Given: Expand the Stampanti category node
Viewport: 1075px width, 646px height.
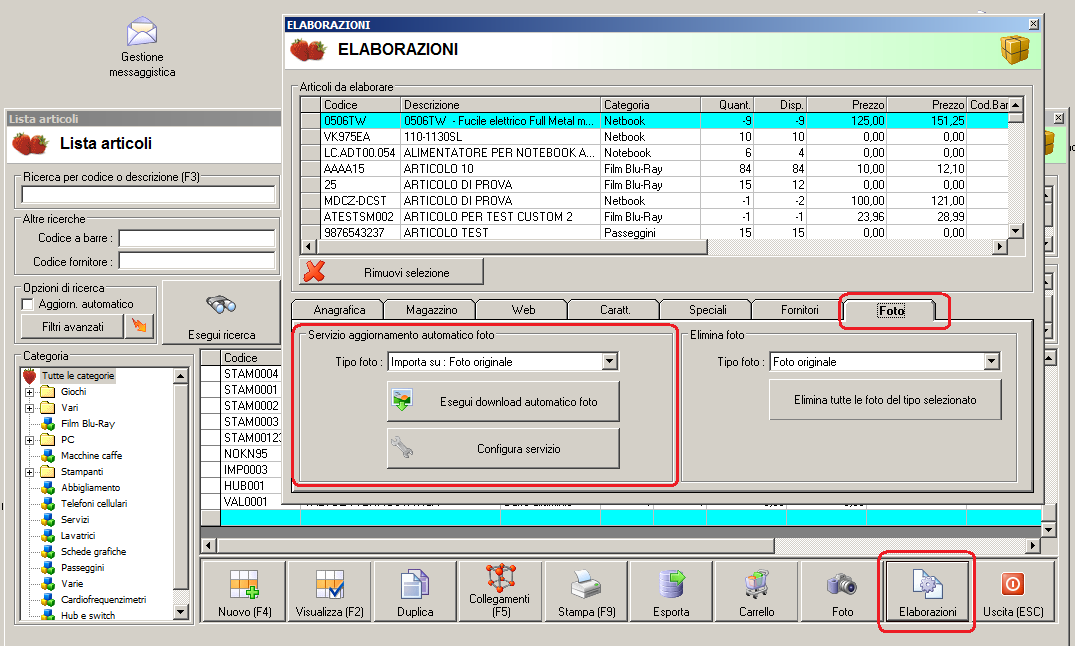Looking at the screenshot, I should (30, 472).
